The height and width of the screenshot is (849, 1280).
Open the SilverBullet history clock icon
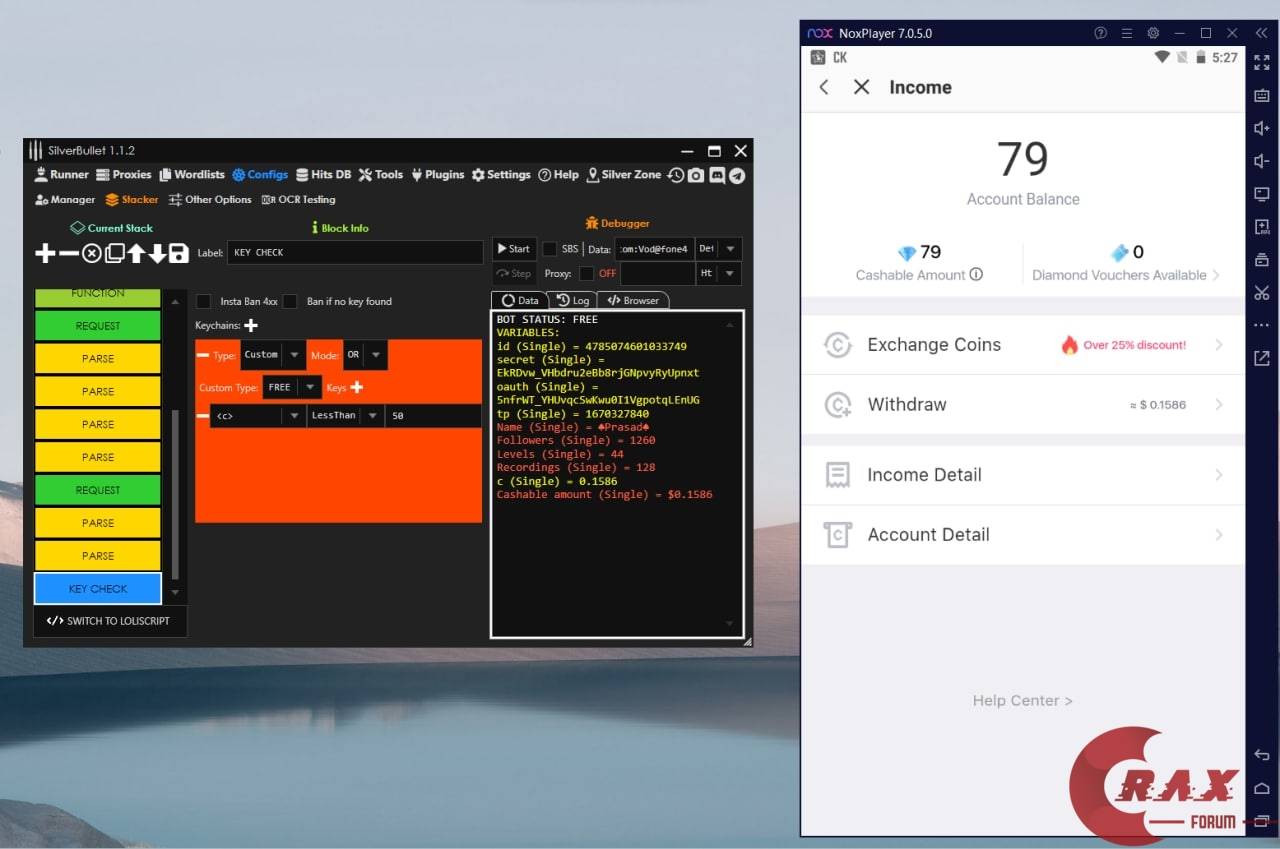[x=676, y=175]
